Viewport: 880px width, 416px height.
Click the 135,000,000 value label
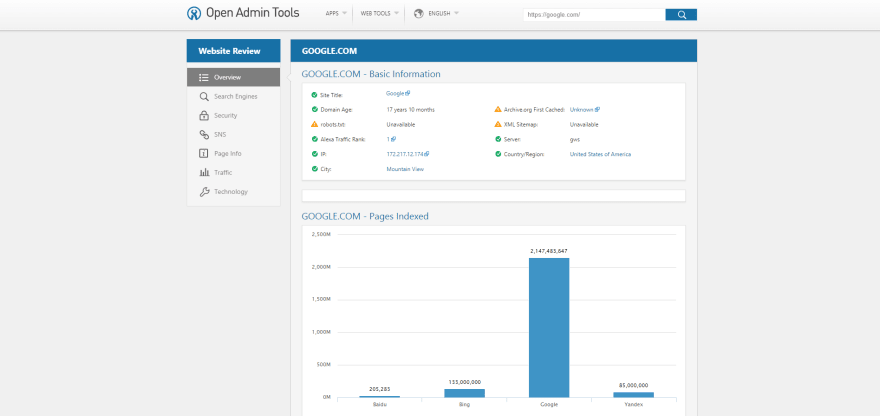[x=465, y=382]
